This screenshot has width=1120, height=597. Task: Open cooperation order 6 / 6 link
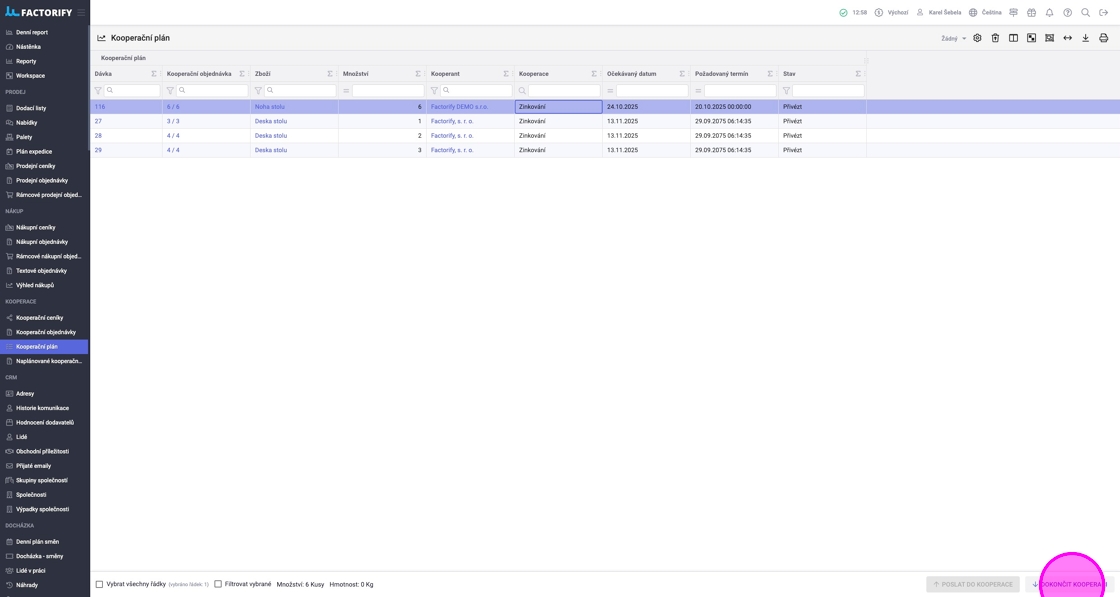tap(173, 106)
